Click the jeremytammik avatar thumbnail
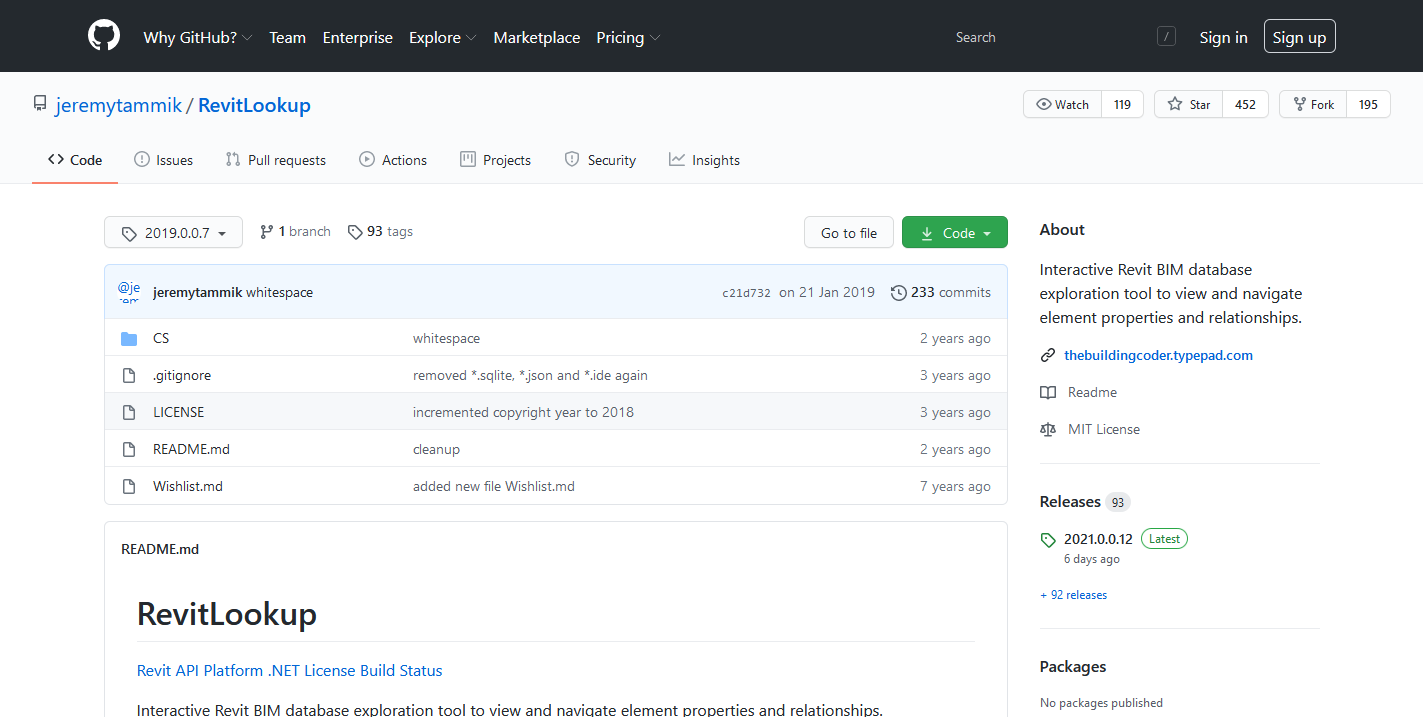The width and height of the screenshot is (1423, 717). (x=129, y=292)
